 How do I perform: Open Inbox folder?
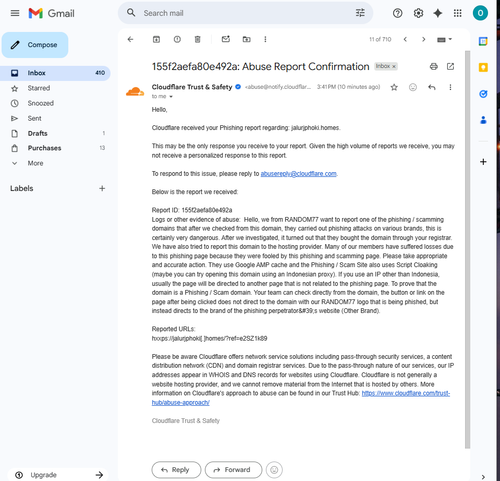[55, 73]
